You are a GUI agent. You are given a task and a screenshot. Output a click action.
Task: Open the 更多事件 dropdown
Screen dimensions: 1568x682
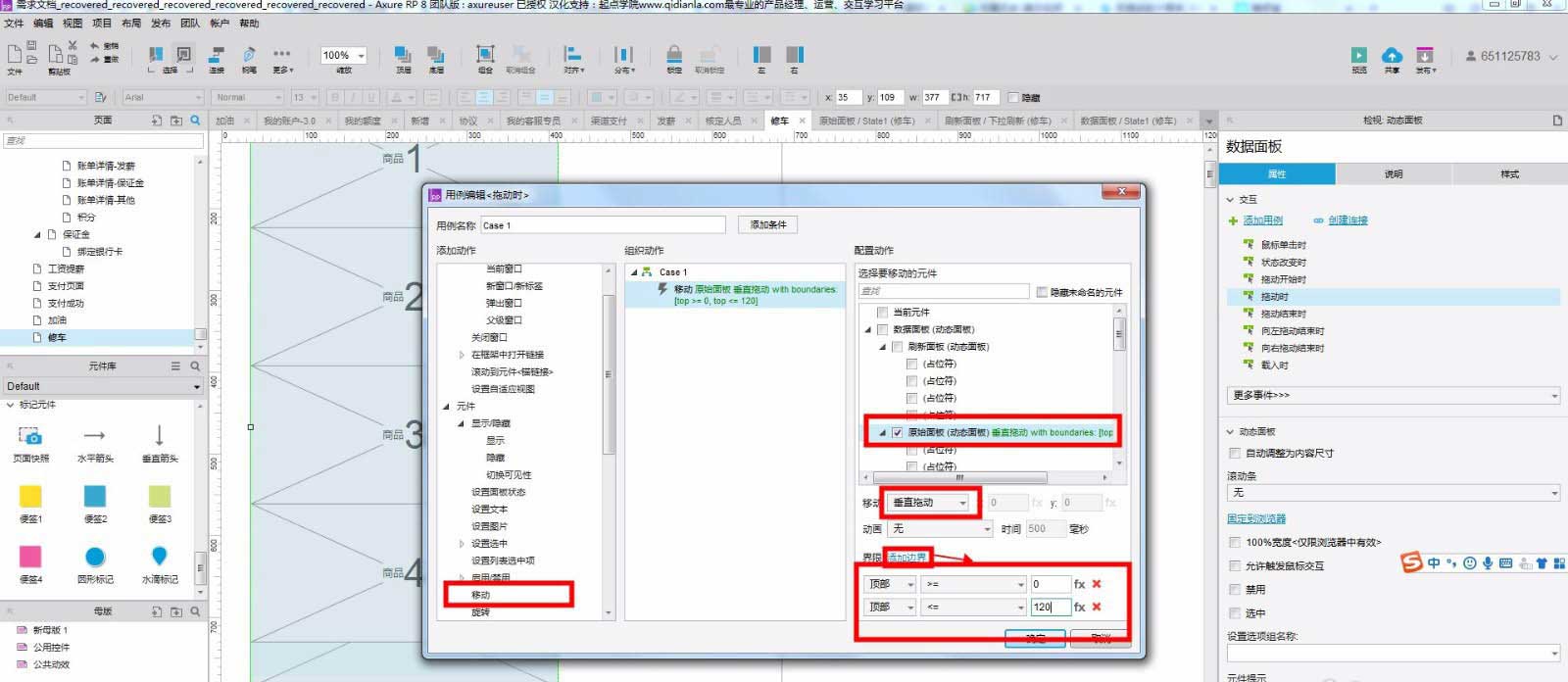[x=1392, y=395]
